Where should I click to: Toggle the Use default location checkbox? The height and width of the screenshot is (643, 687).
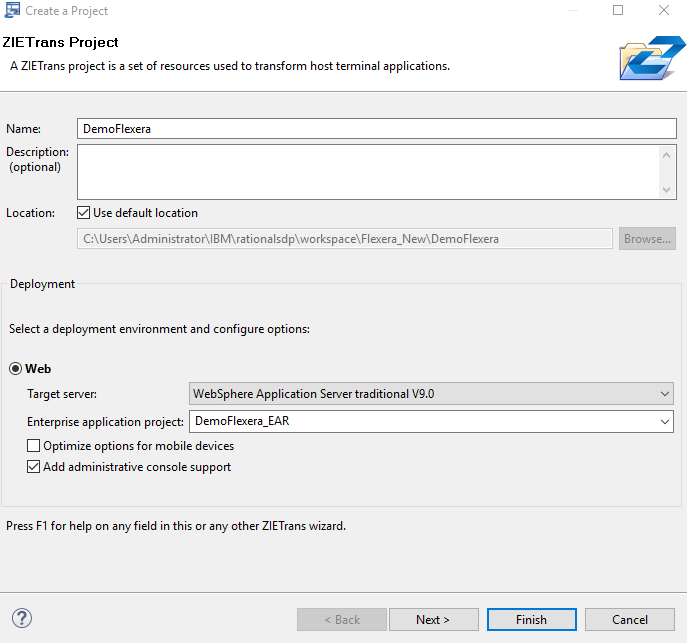(83, 213)
